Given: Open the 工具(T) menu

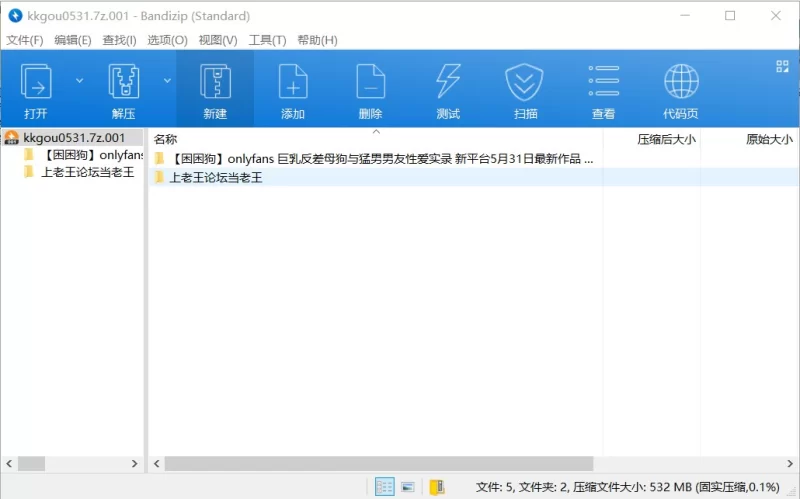Looking at the screenshot, I should [x=267, y=40].
